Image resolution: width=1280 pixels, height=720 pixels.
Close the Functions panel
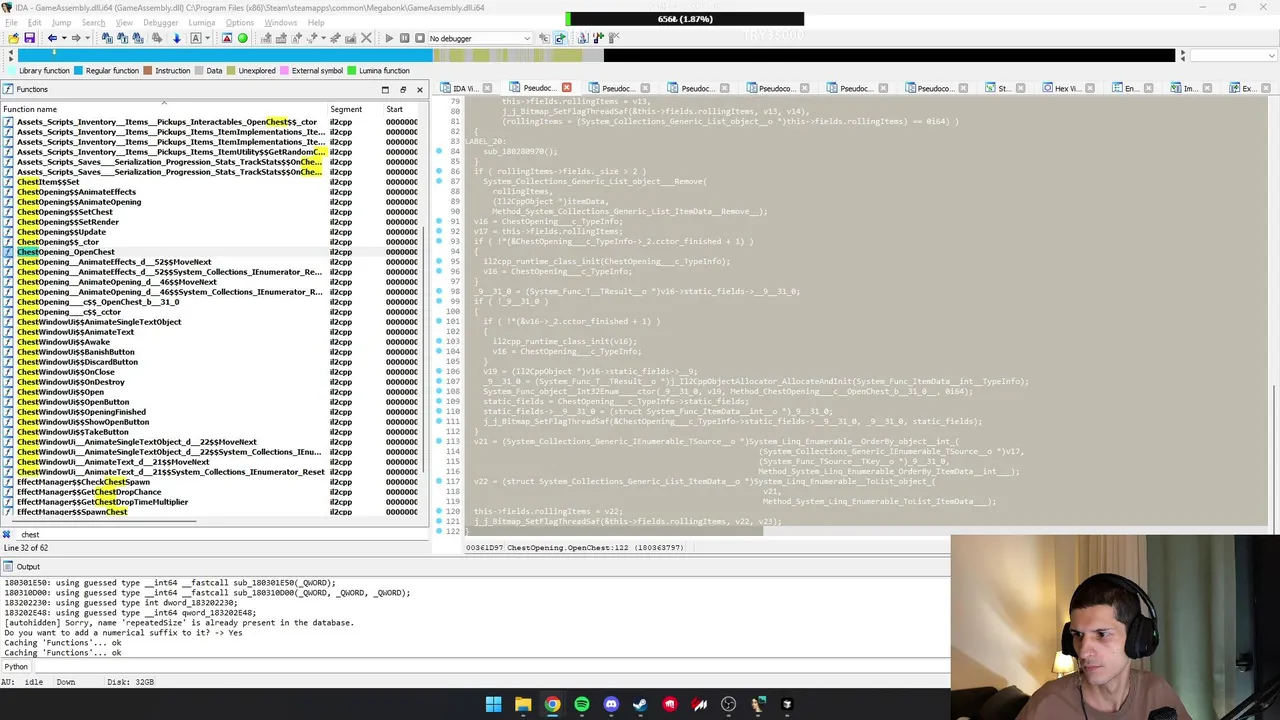[420, 89]
